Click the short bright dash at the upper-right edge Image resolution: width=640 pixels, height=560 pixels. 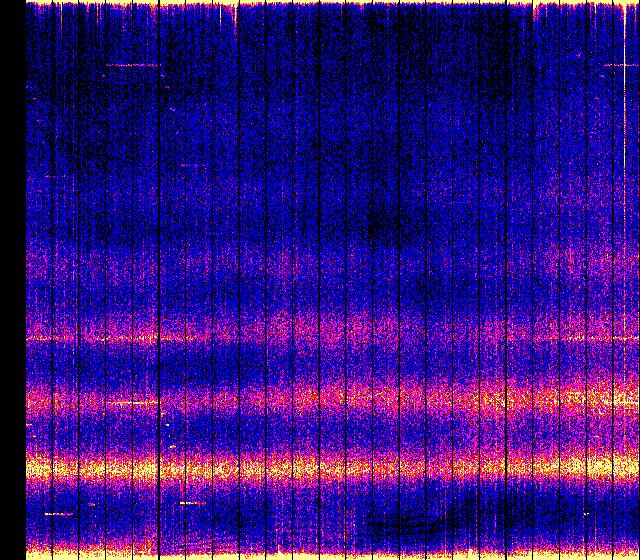[x=620, y=65]
